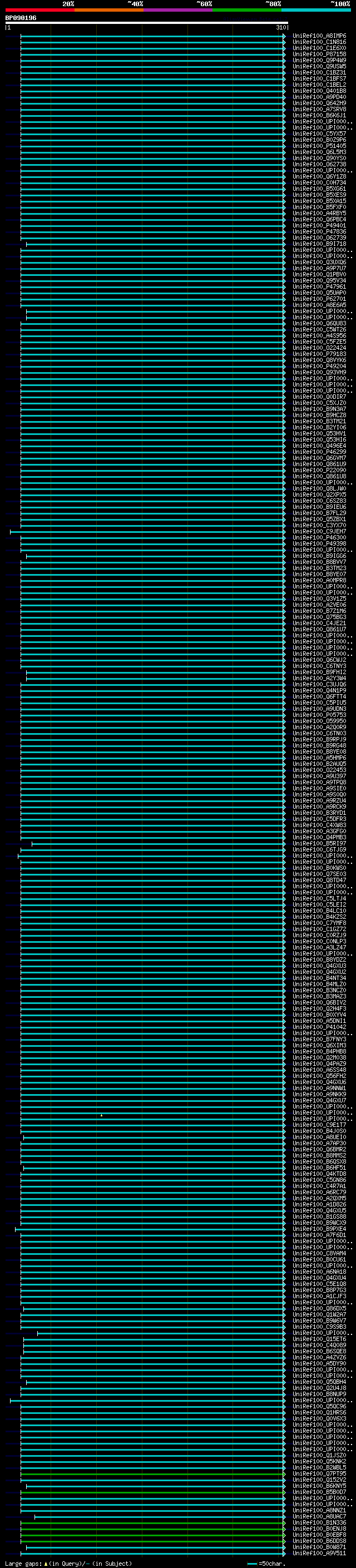This screenshot has height=1568, width=356.
Task: Click the cyan =50char. scale bar legend
Action: [265, 1563]
